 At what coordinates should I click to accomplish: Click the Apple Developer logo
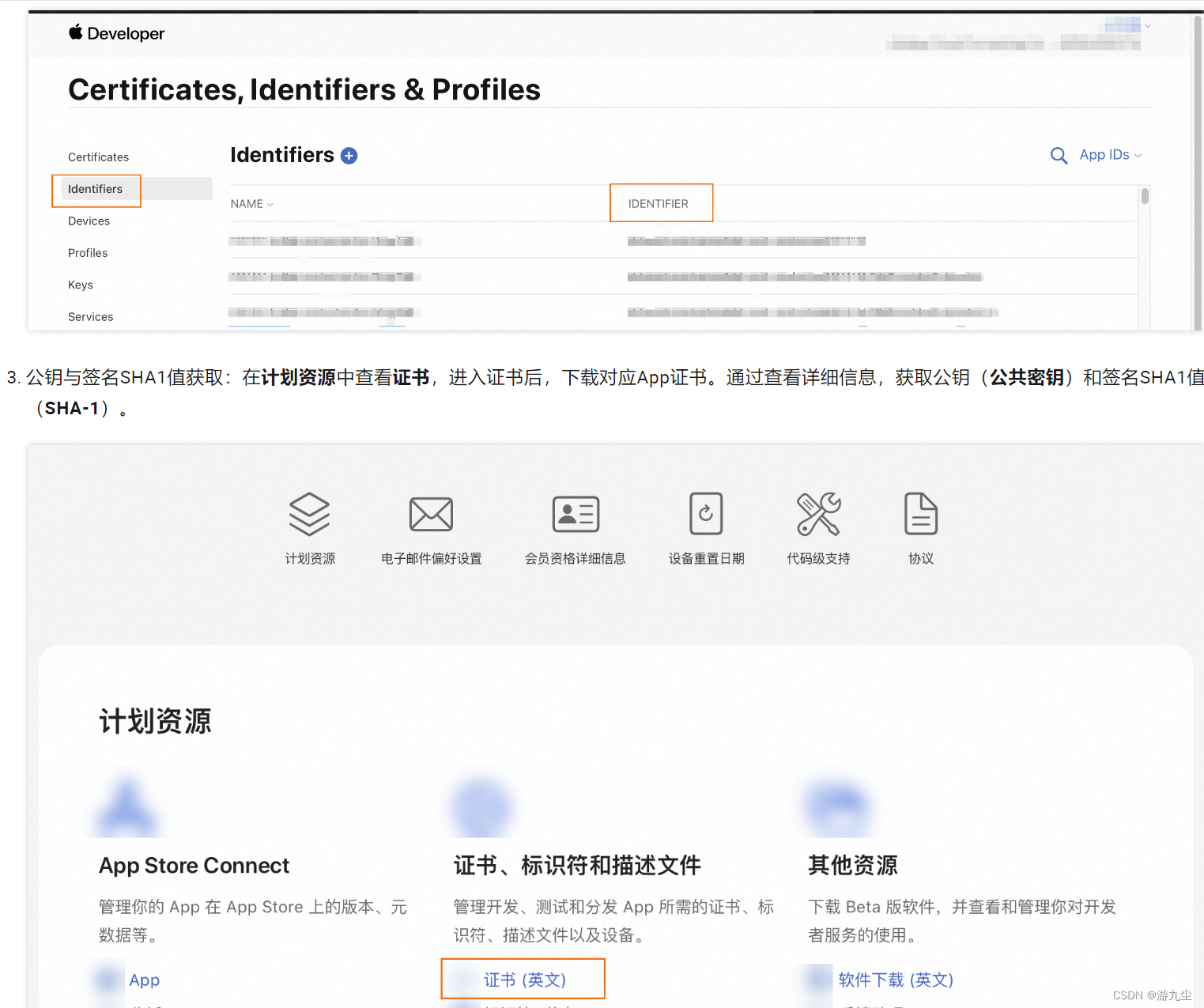116,33
